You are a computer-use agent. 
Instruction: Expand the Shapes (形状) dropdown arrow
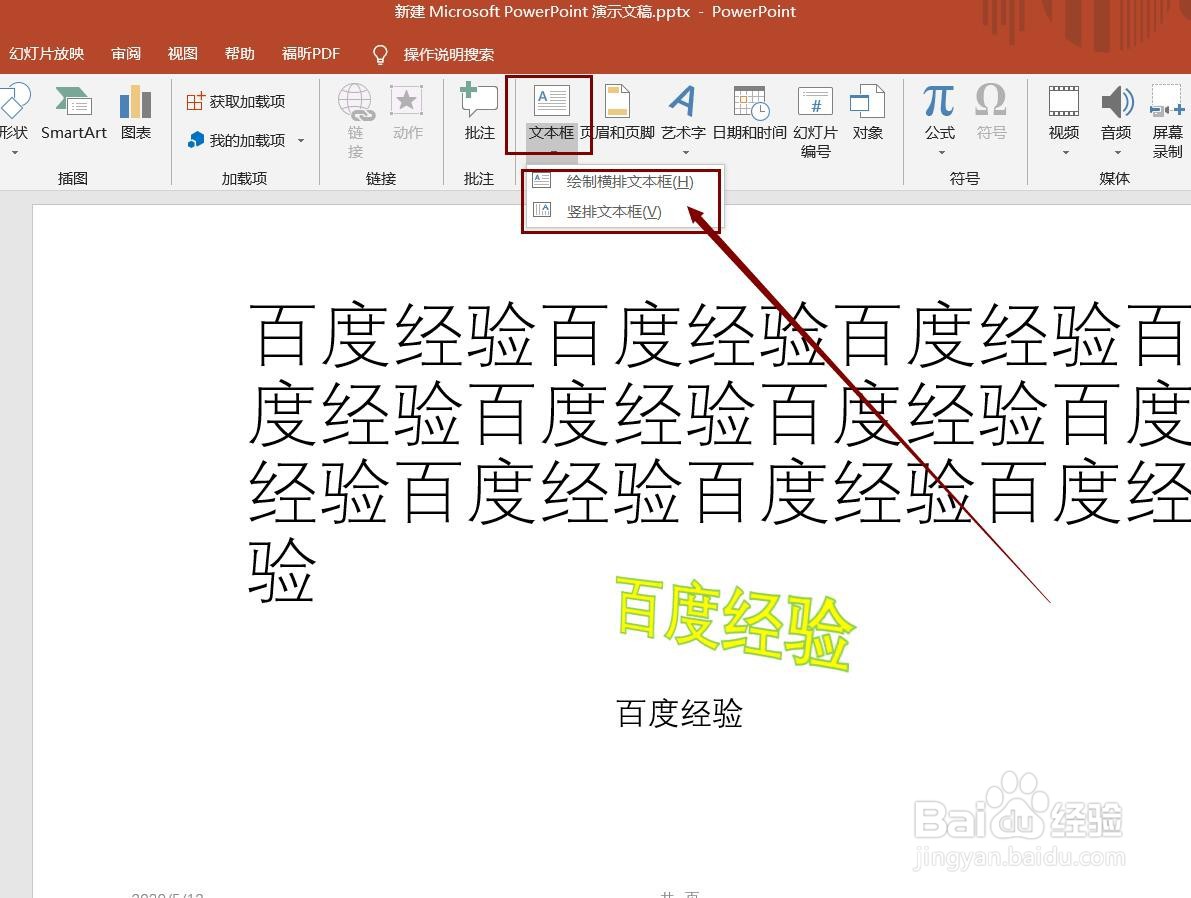[x=14, y=153]
